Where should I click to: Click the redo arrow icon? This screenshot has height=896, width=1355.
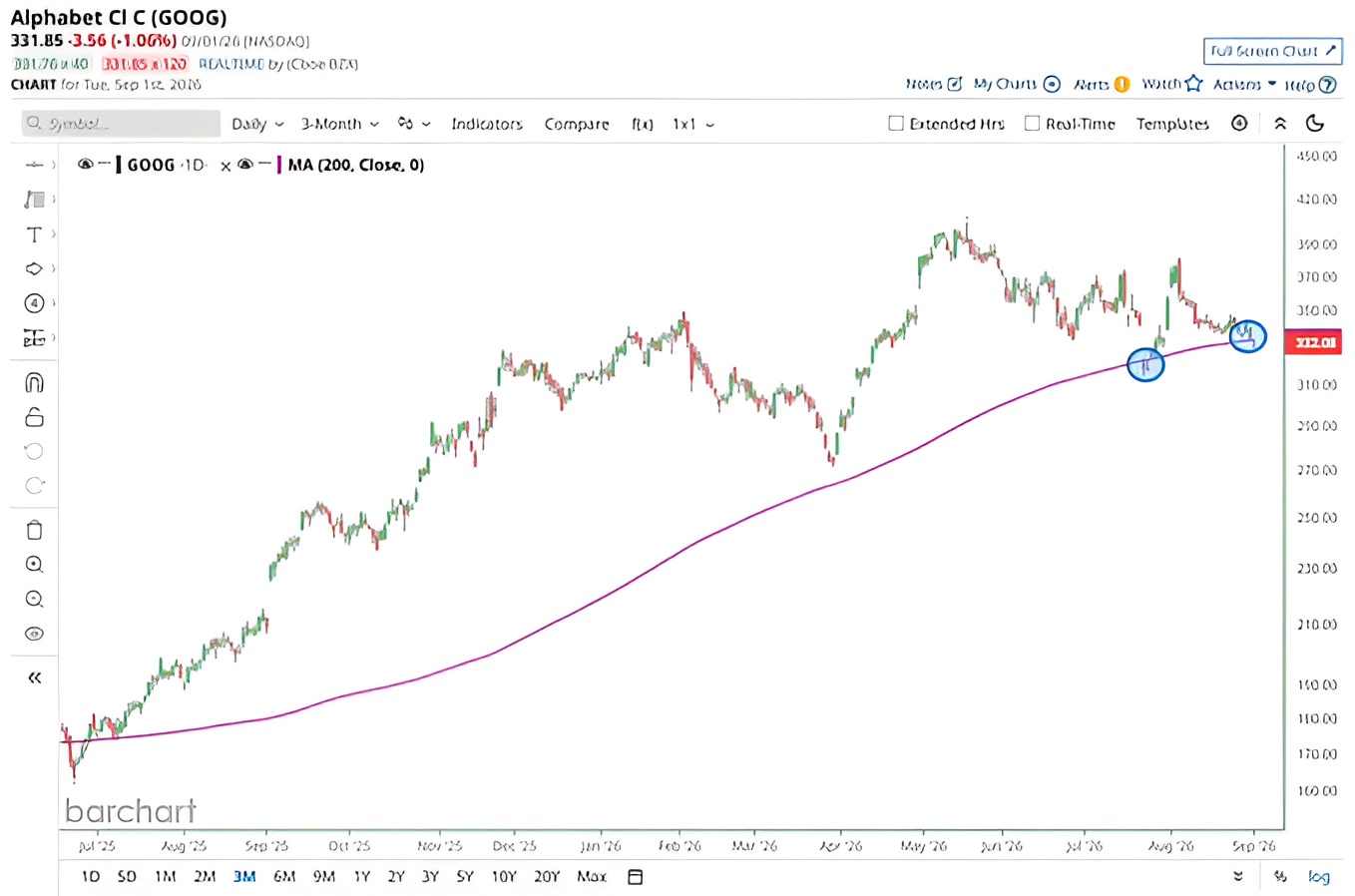34,486
